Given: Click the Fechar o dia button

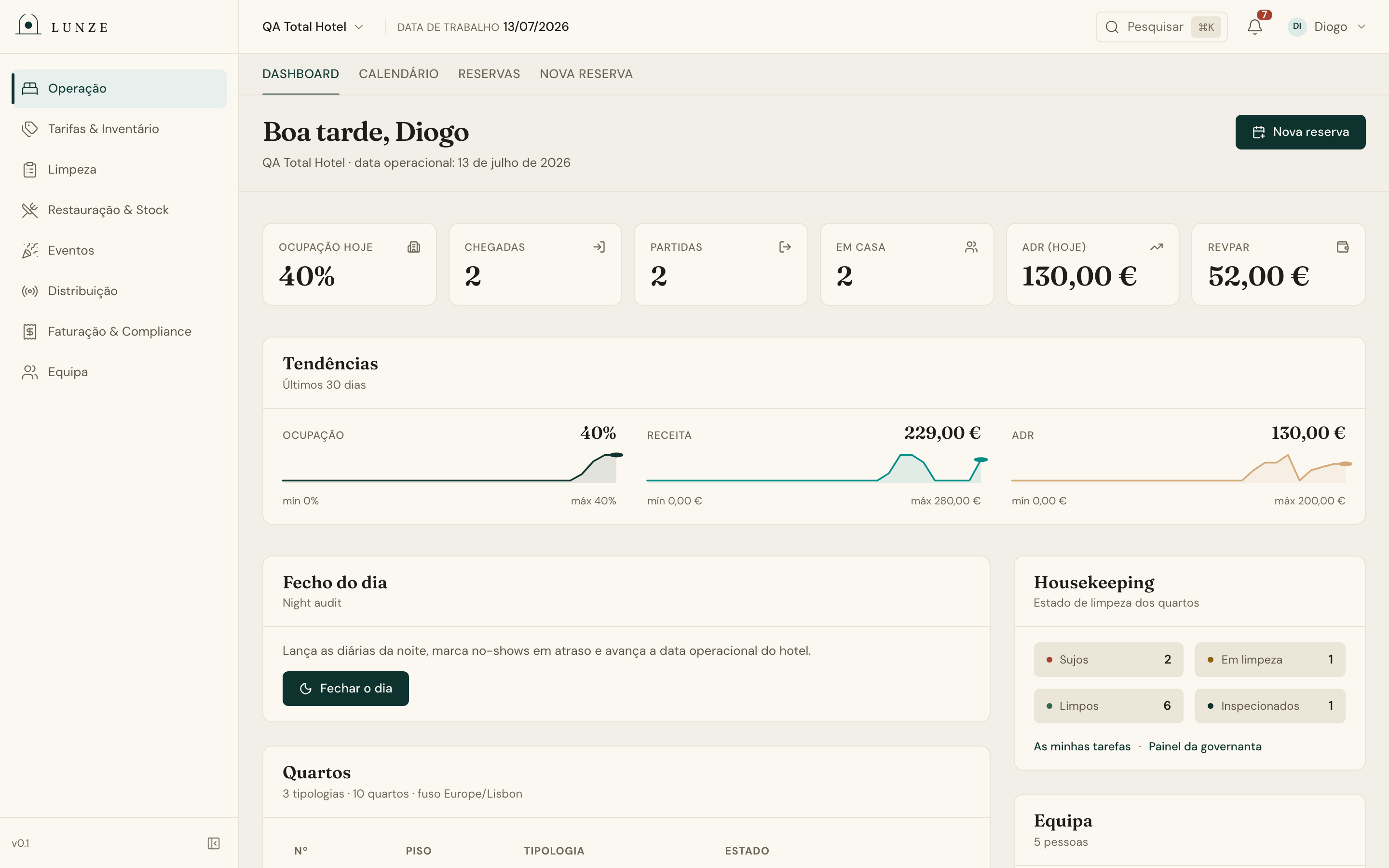Looking at the screenshot, I should (345, 688).
